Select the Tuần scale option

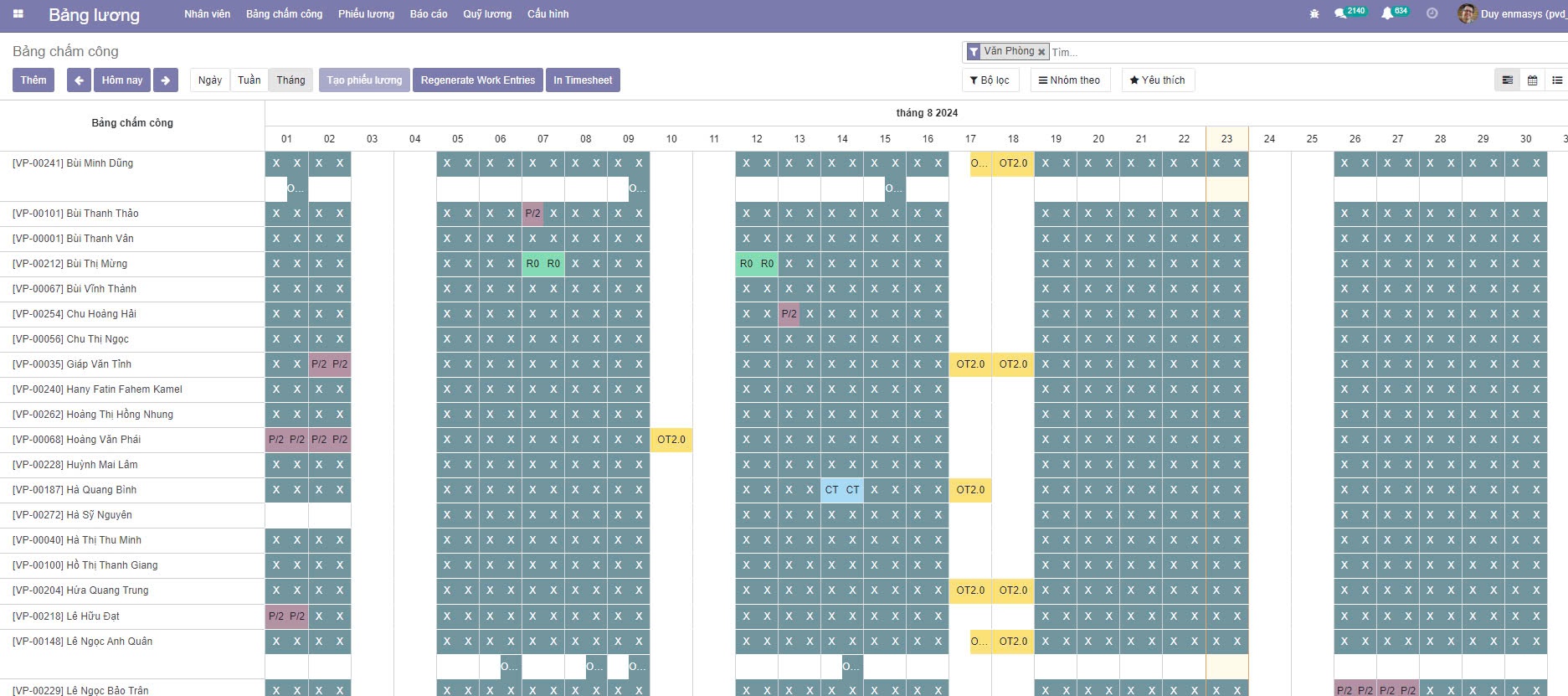point(249,80)
